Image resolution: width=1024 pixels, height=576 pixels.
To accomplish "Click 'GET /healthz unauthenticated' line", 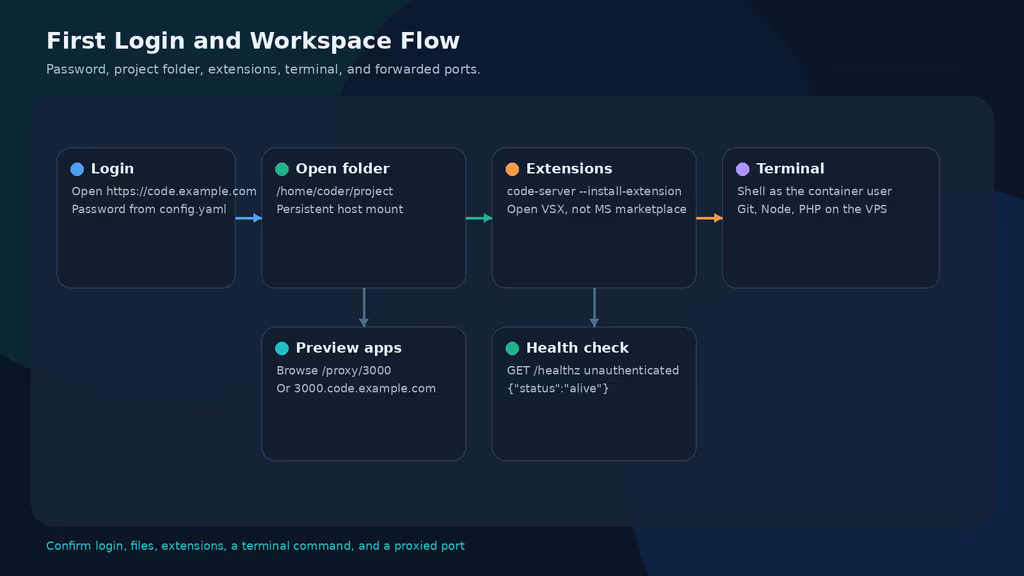I will [x=593, y=370].
